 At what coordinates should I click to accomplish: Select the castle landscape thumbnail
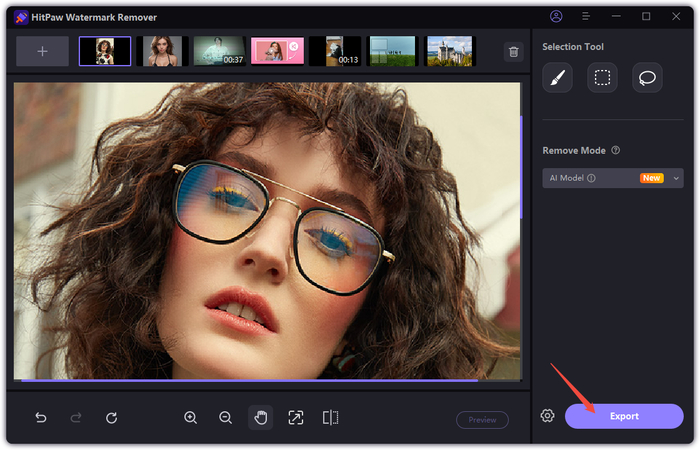(x=449, y=51)
